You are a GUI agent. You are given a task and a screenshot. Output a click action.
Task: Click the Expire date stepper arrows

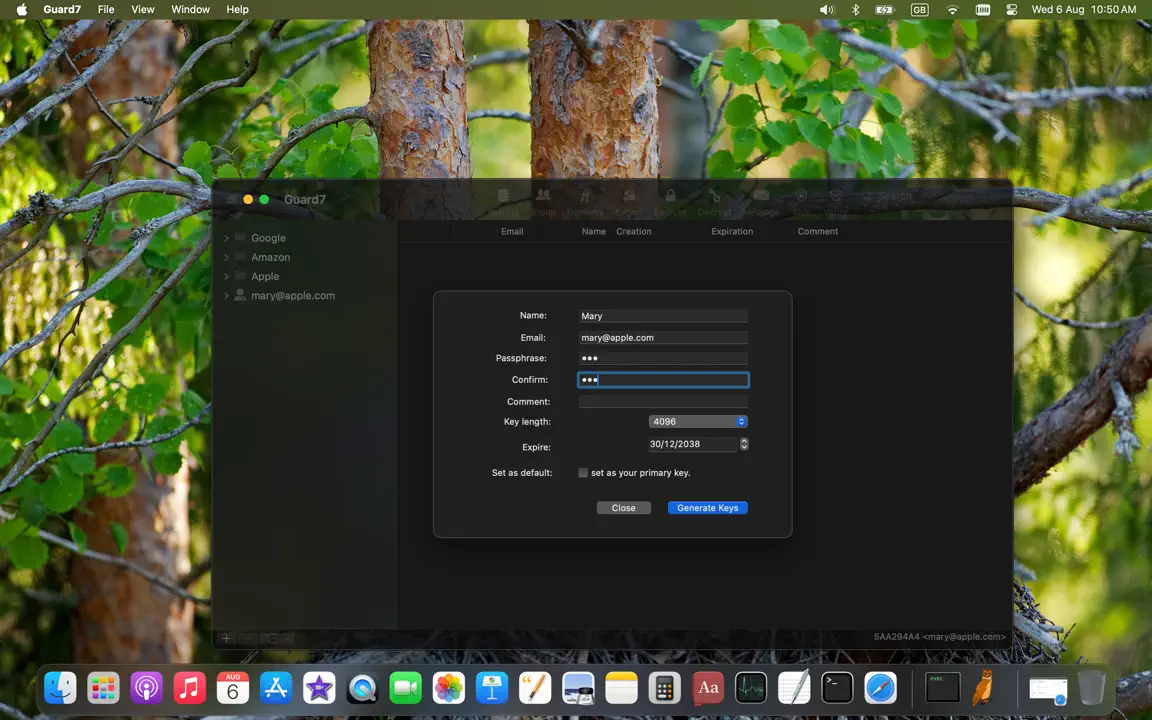pyautogui.click(x=744, y=444)
